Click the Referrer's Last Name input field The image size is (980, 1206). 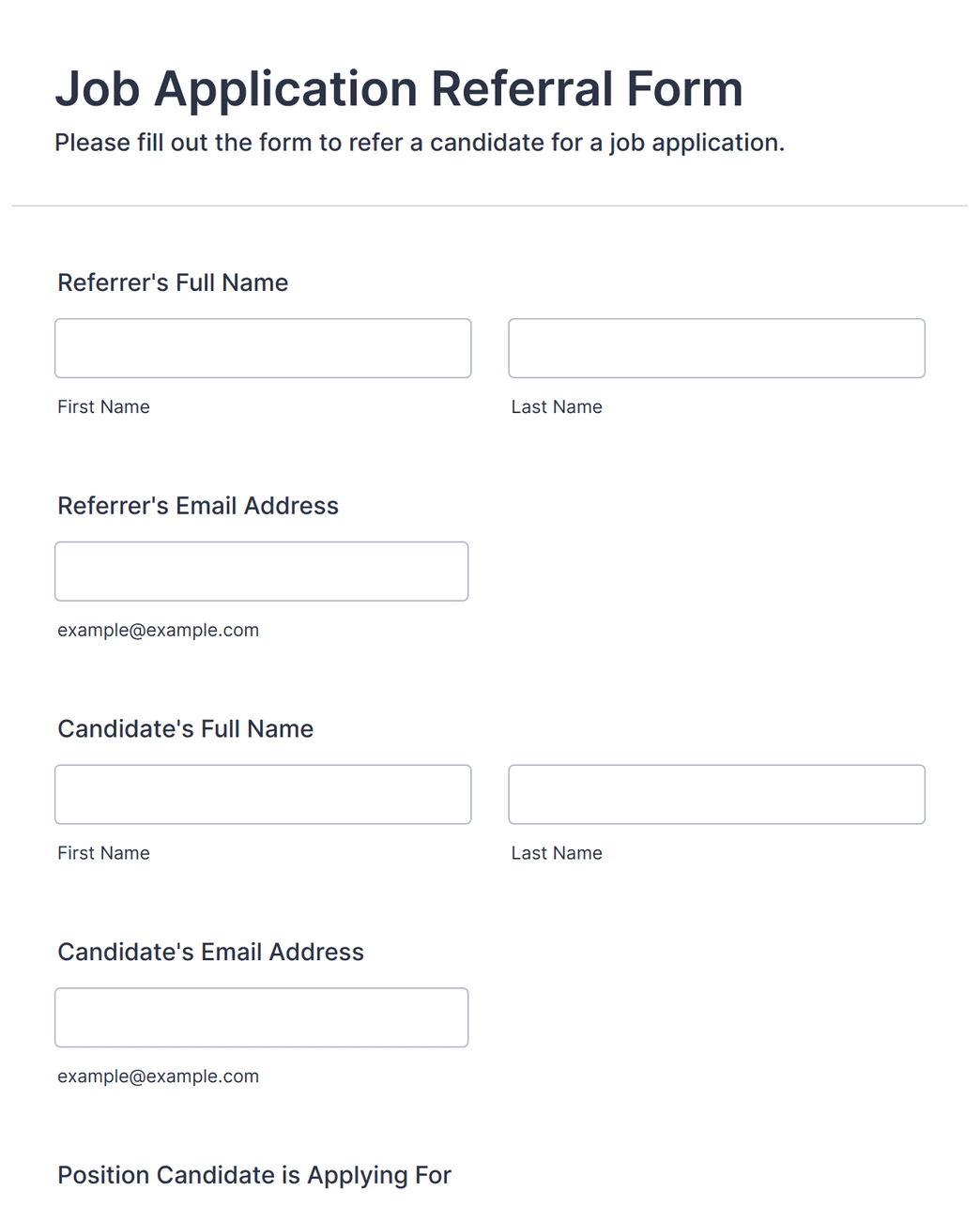[x=716, y=348]
